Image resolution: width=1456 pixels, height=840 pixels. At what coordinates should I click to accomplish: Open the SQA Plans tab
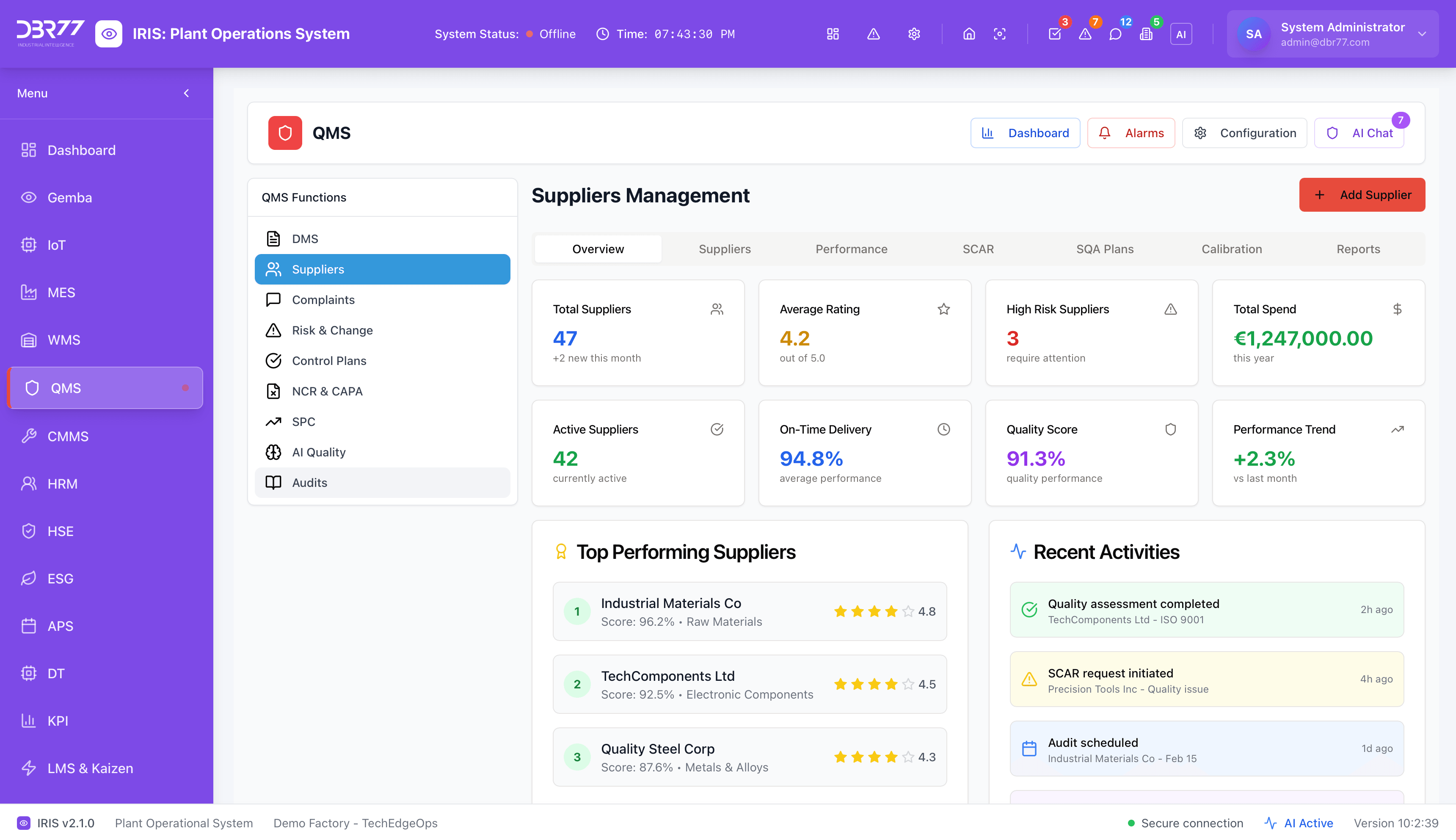click(1105, 249)
